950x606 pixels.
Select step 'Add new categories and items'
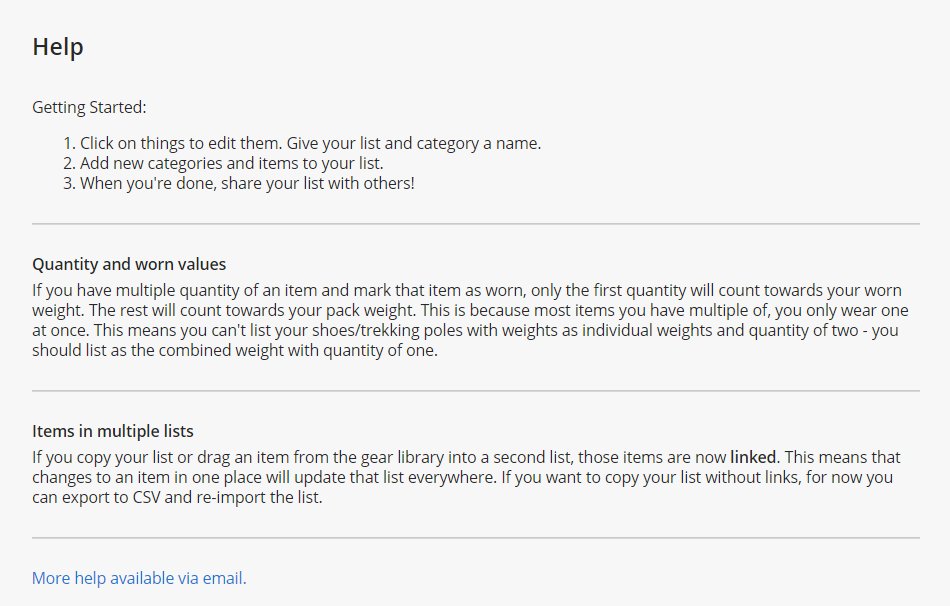pos(231,163)
